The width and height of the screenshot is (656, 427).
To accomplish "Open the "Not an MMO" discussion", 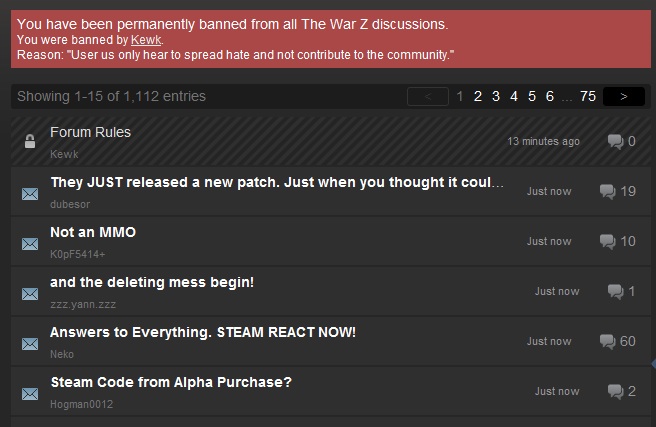I will click(93, 232).
